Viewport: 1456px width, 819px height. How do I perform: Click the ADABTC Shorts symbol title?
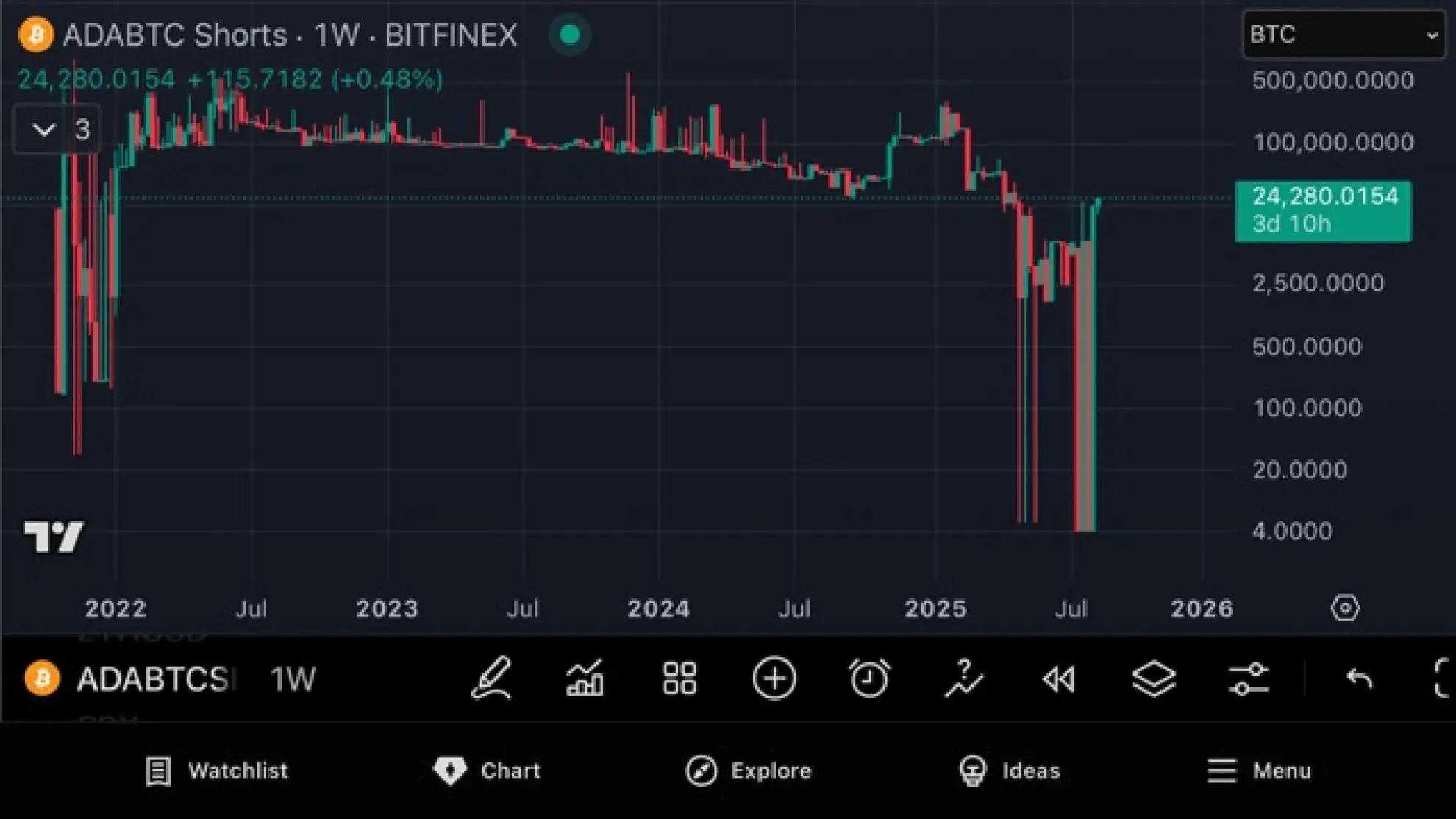click(175, 35)
